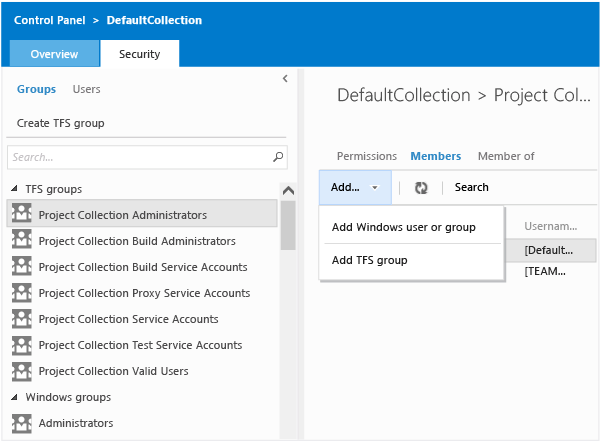Click the scroll up arrow of the groups list
This screenshot has width=600, height=441.
tap(288, 190)
